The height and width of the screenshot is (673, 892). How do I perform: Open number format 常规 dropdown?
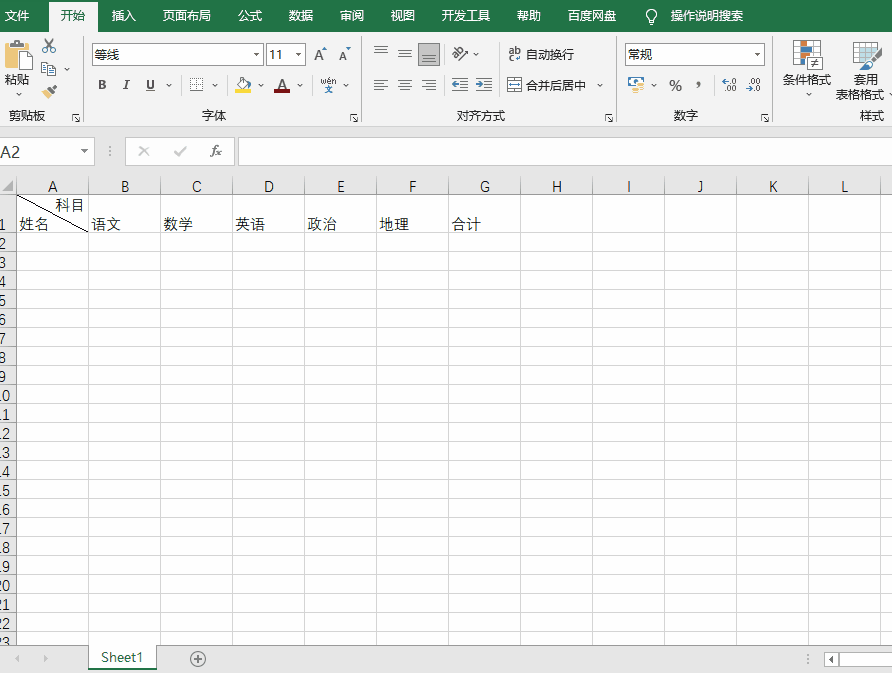click(757, 55)
